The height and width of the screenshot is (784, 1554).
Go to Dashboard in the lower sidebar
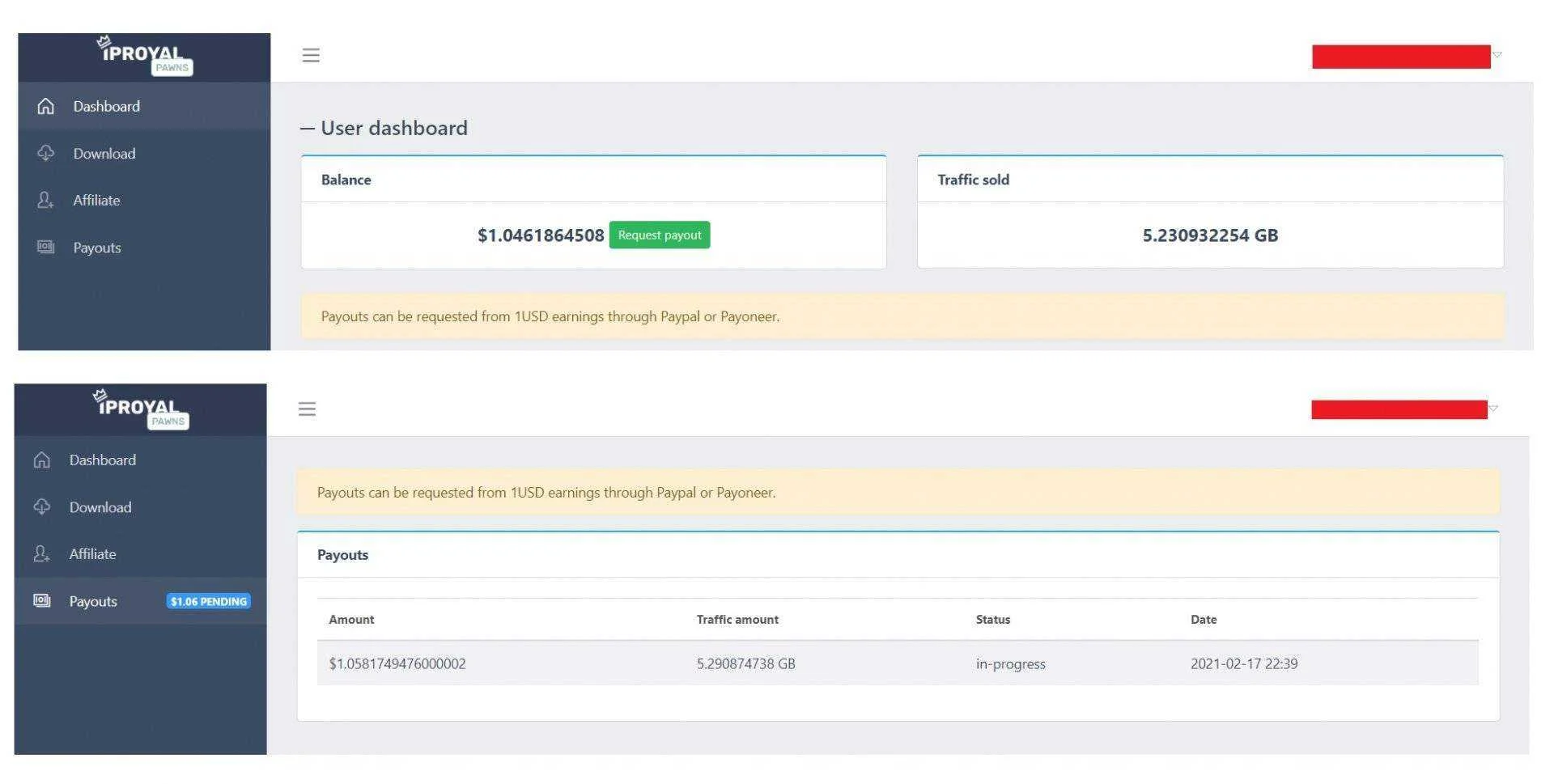pos(140,460)
